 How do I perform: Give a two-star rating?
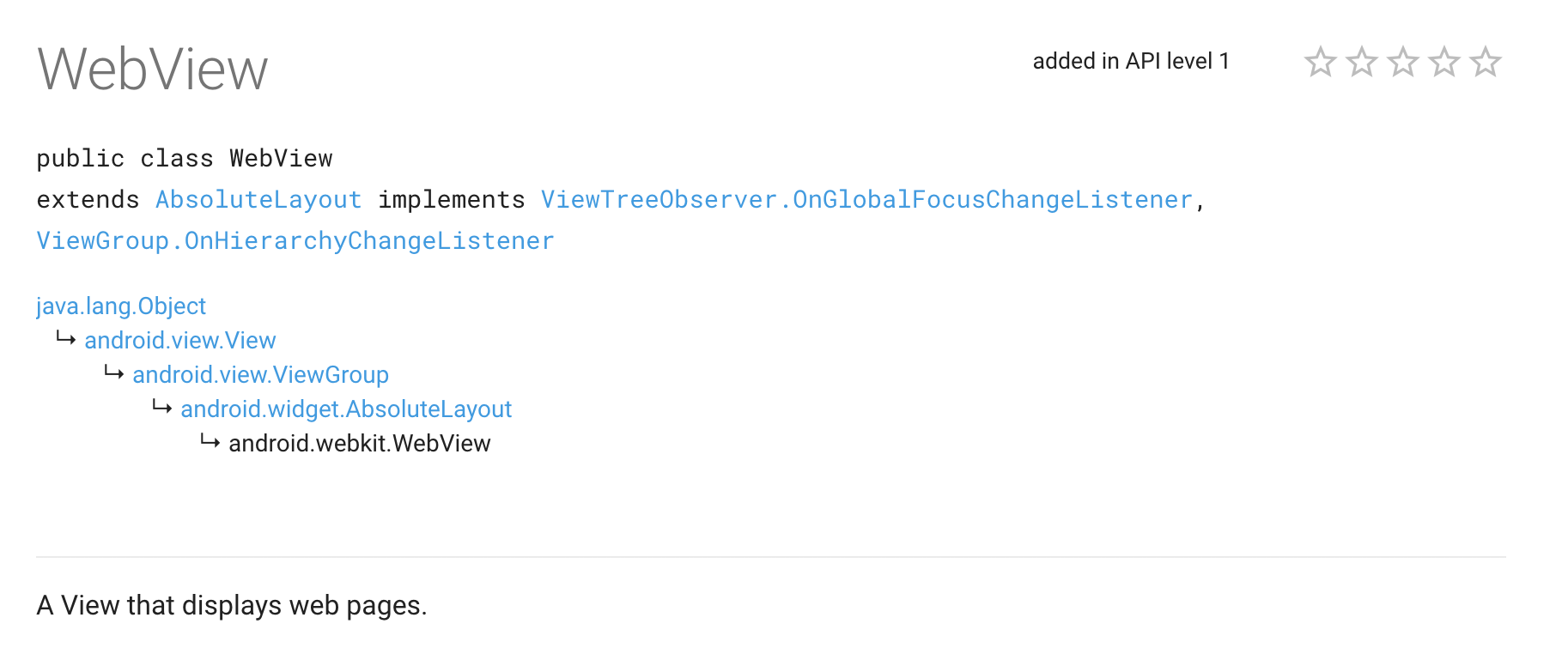1361,62
